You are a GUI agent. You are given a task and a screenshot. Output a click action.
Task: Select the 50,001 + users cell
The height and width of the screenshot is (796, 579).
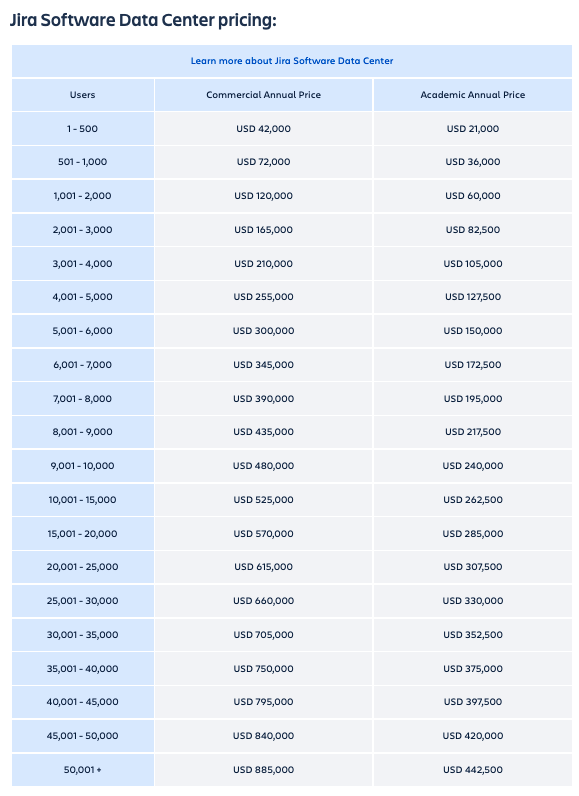(83, 770)
